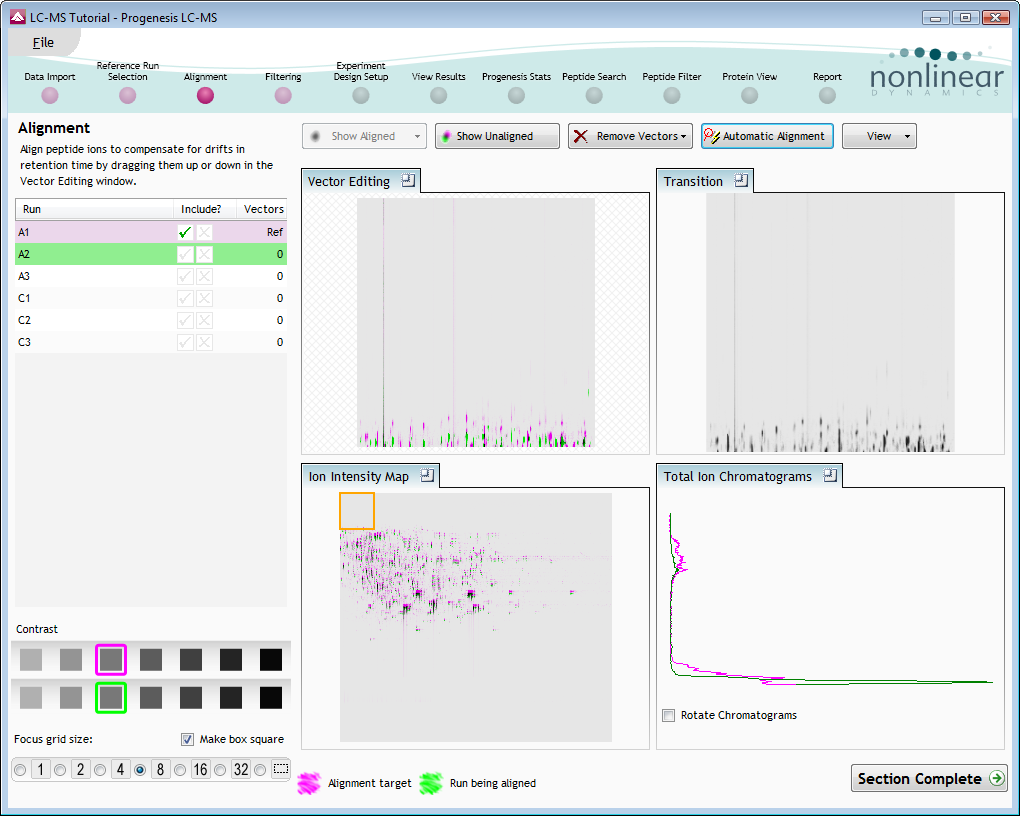Select focus grid size 32
The width and height of the screenshot is (1020, 816).
click(220, 770)
